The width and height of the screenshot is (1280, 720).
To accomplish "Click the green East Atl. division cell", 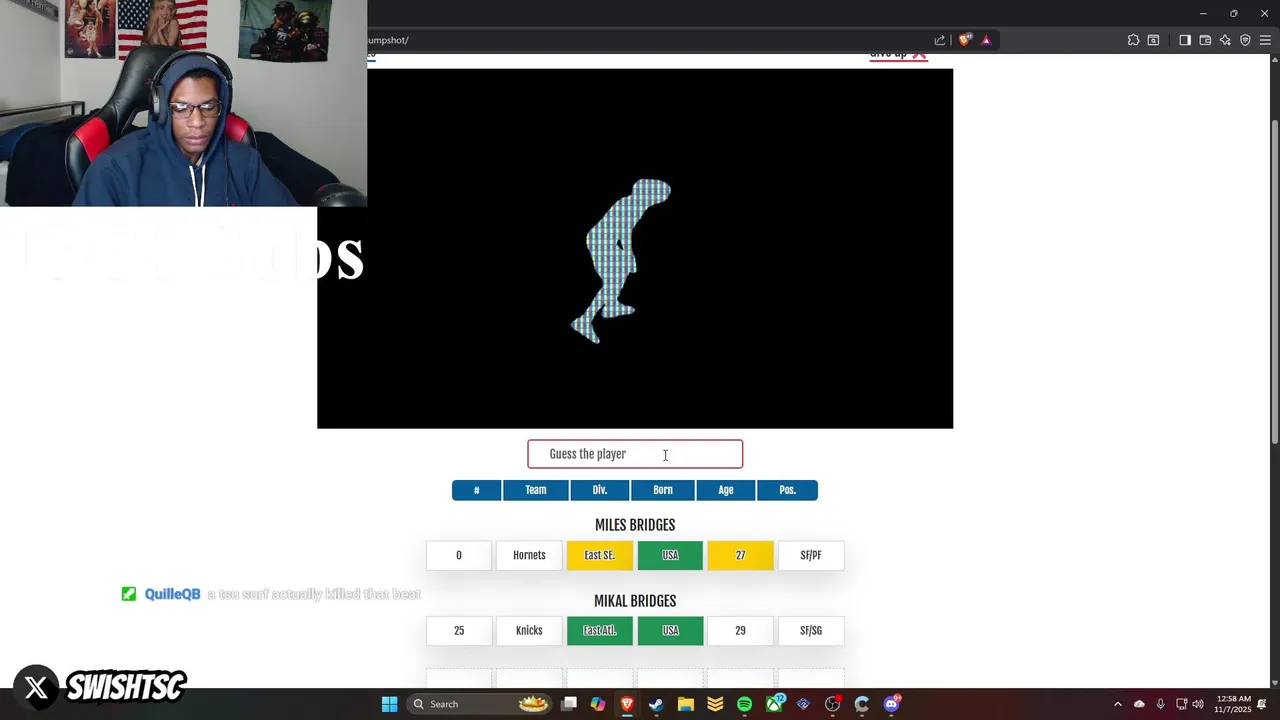I will click(x=600, y=631).
